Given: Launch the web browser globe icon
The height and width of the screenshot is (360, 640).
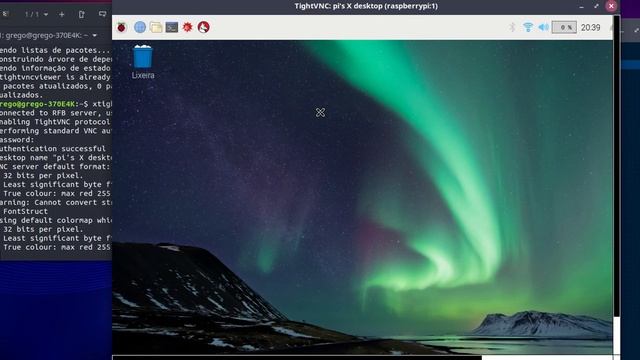Looking at the screenshot, I should pyautogui.click(x=140, y=27).
